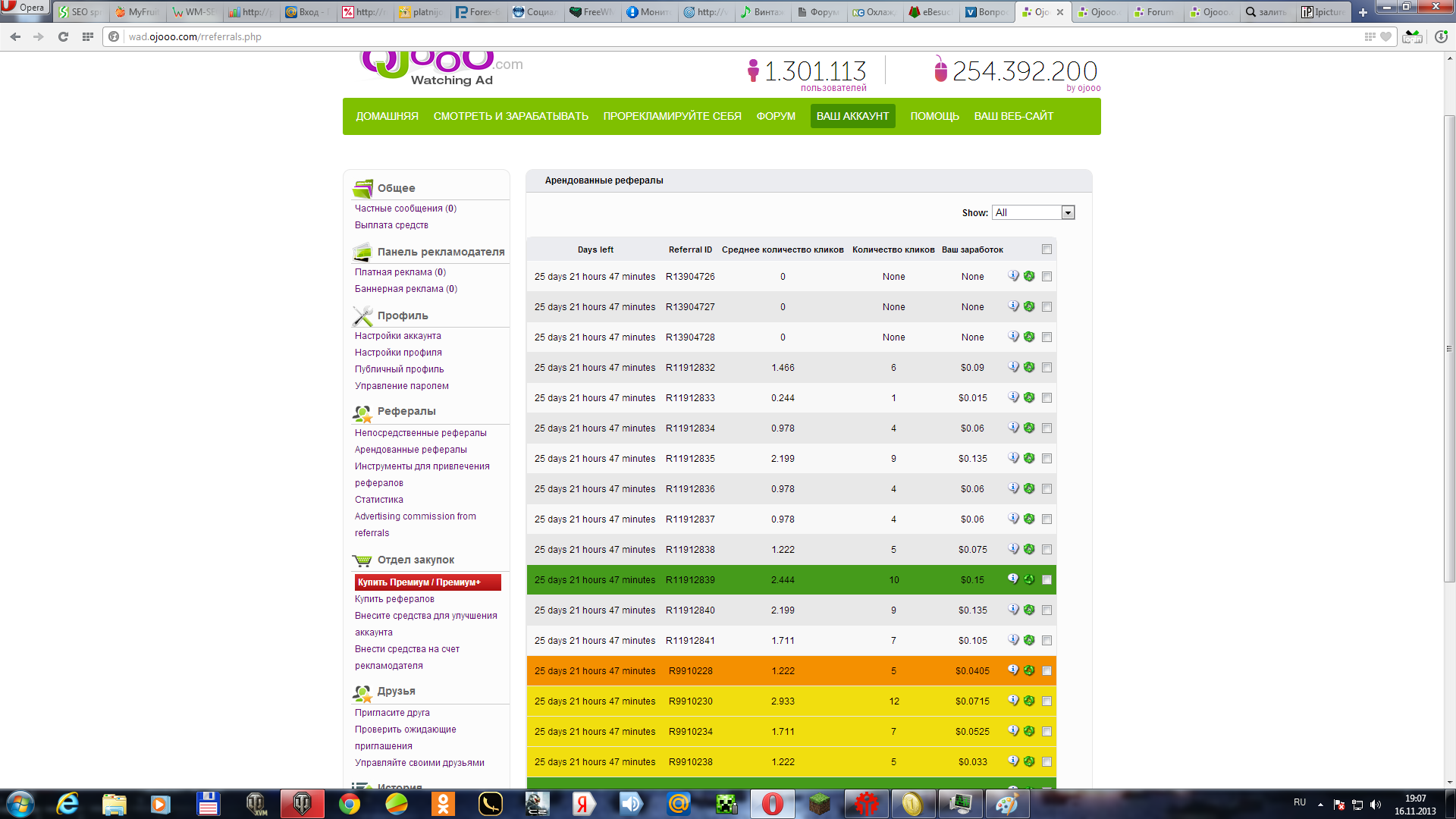Image resolution: width=1456 pixels, height=819 pixels.
Task: Open Управление паролем link
Action: 402,386
